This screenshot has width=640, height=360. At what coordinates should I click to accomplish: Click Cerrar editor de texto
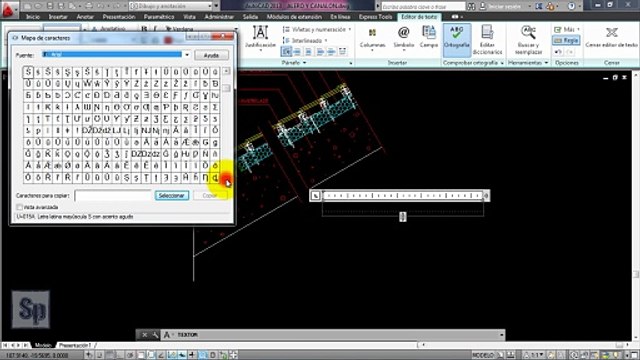point(611,37)
